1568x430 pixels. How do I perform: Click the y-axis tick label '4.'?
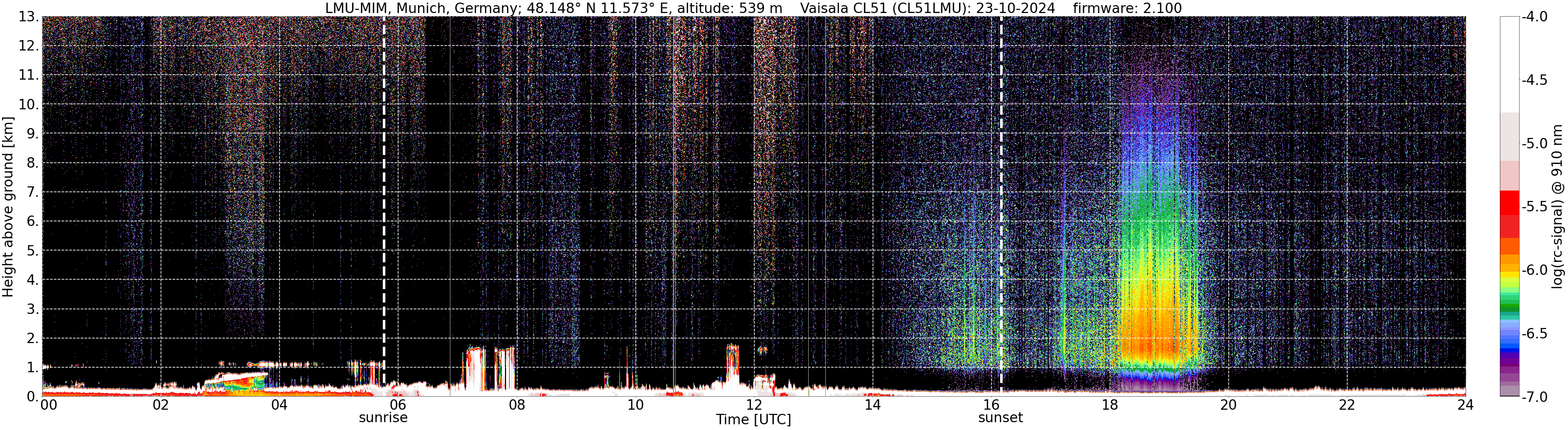tap(33, 280)
